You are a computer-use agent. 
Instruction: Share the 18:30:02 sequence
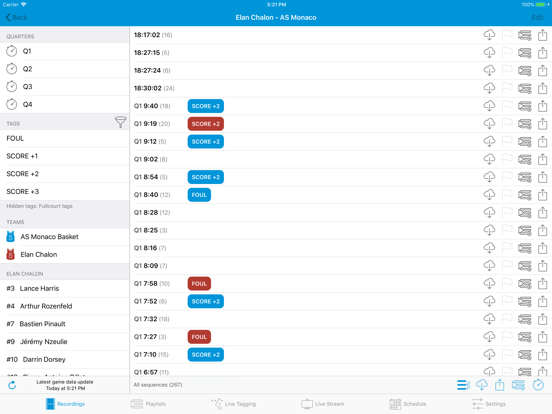(x=542, y=88)
